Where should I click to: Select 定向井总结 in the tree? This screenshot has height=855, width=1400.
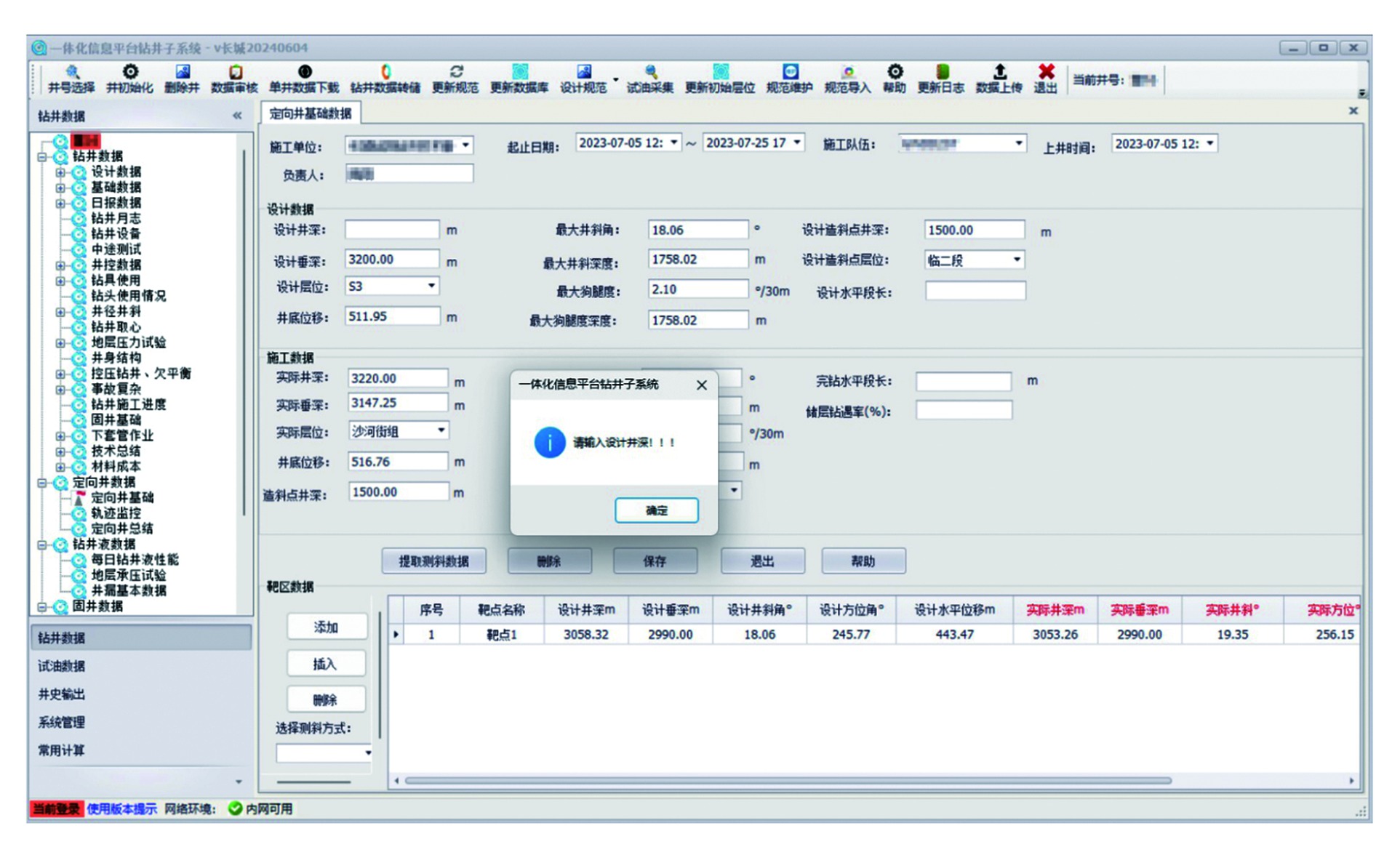[x=122, y=529]
